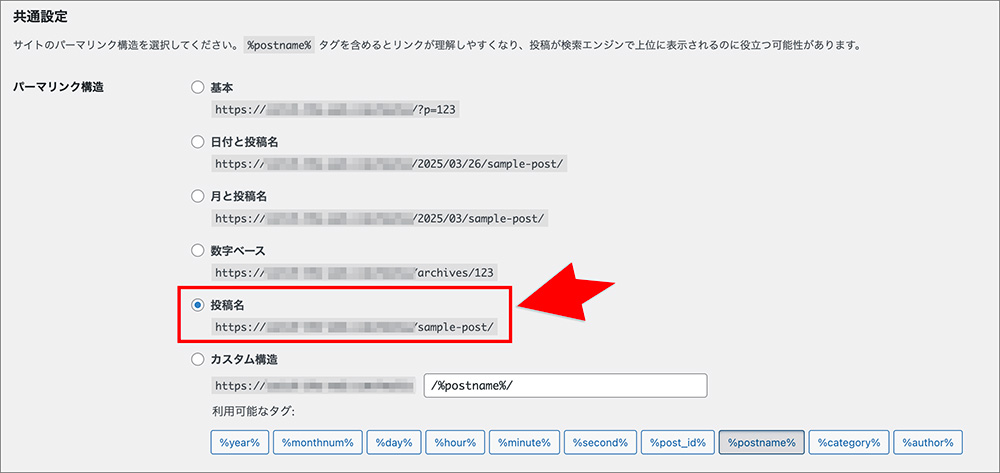Insert the %hour% tag button
Image resolution: width=1000 pixels, height=473 pixels.
(455, 442)
